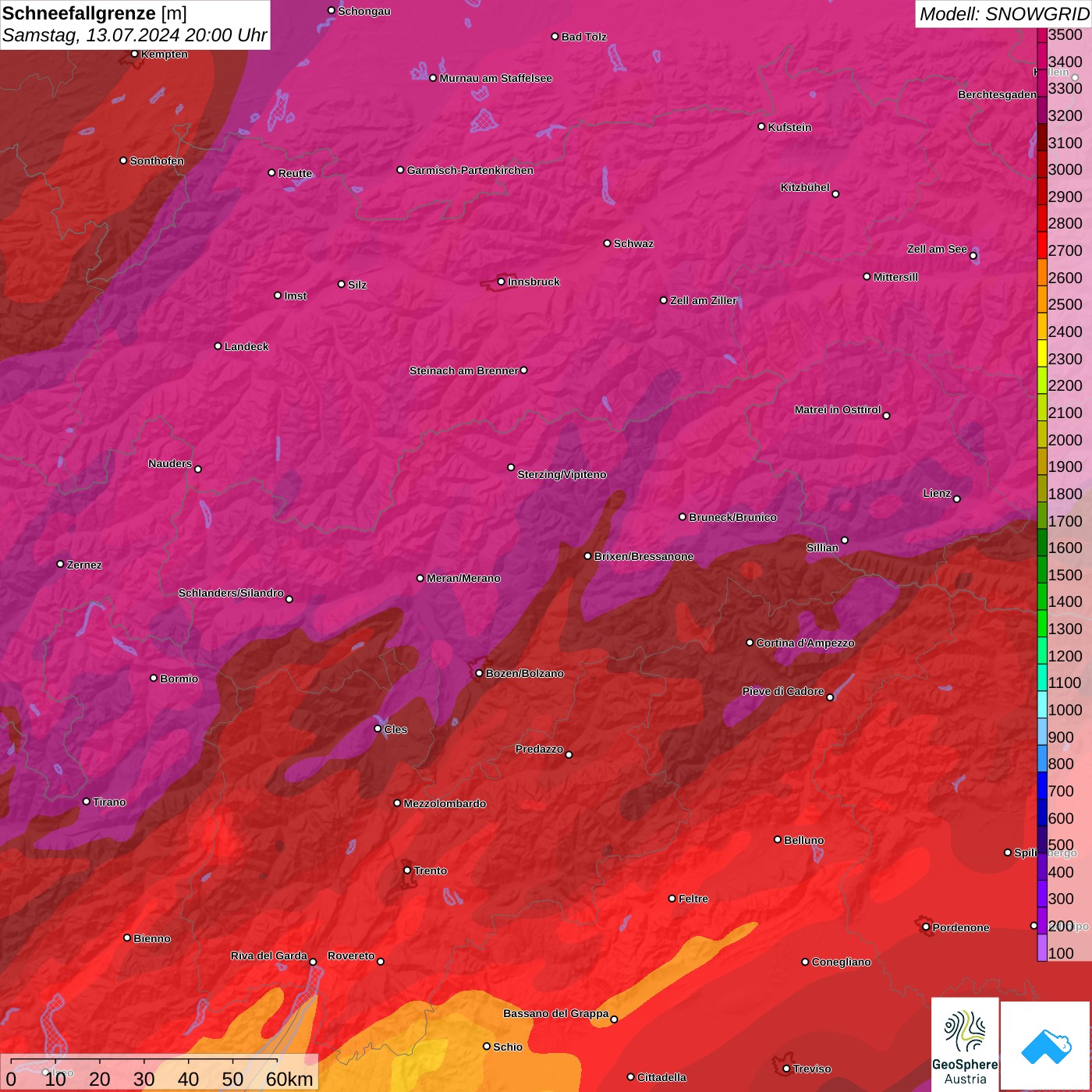Viewport: 1092px width, 1092px height.
Task: Click the Schwaz location dot
Action: point(607,243)
